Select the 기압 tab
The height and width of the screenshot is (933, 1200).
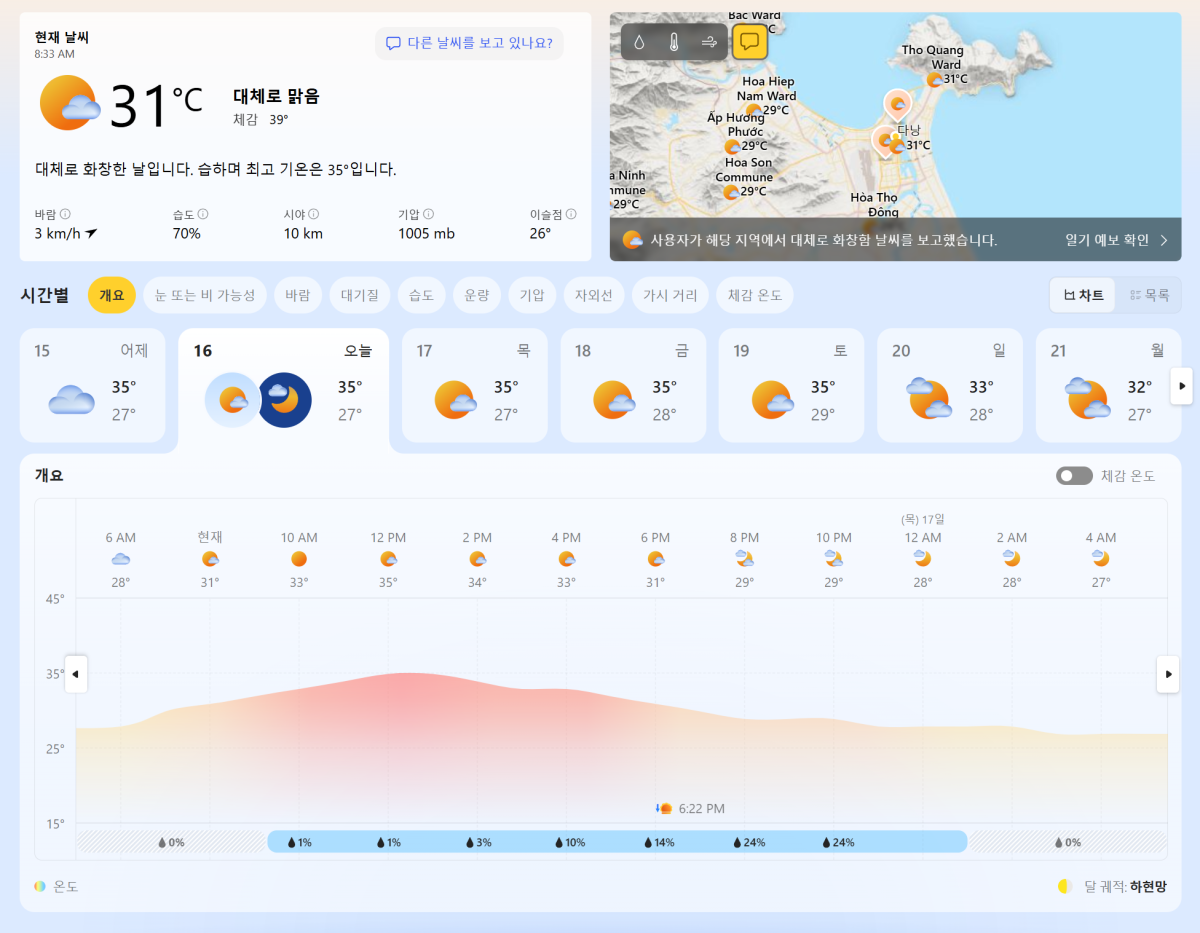tap(531, 295)
